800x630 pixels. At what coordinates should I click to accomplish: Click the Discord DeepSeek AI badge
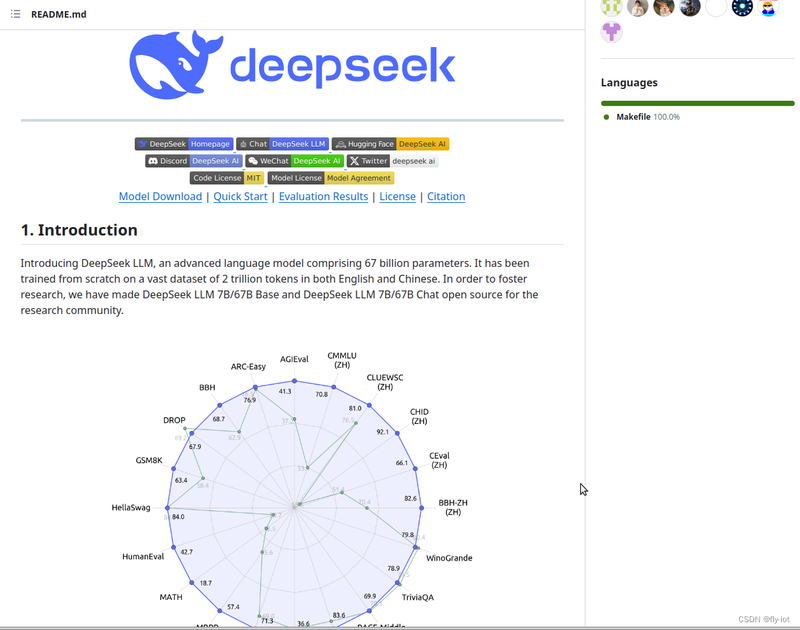193,161
